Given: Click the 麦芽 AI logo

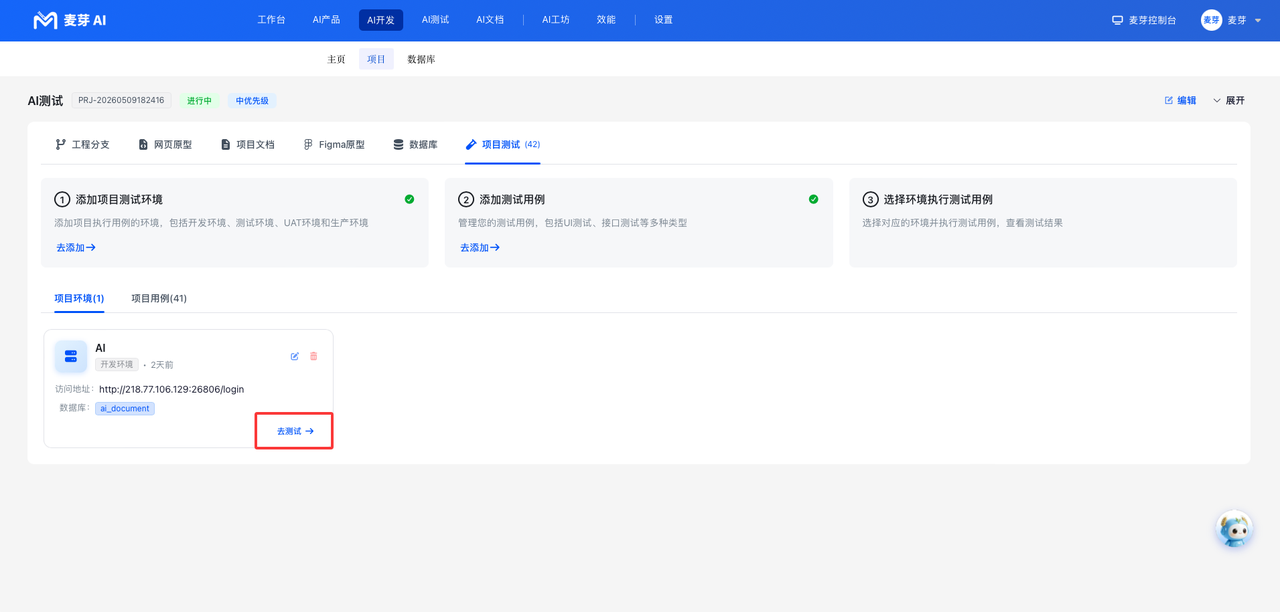Looking at the screenshot, I should 69,20.
